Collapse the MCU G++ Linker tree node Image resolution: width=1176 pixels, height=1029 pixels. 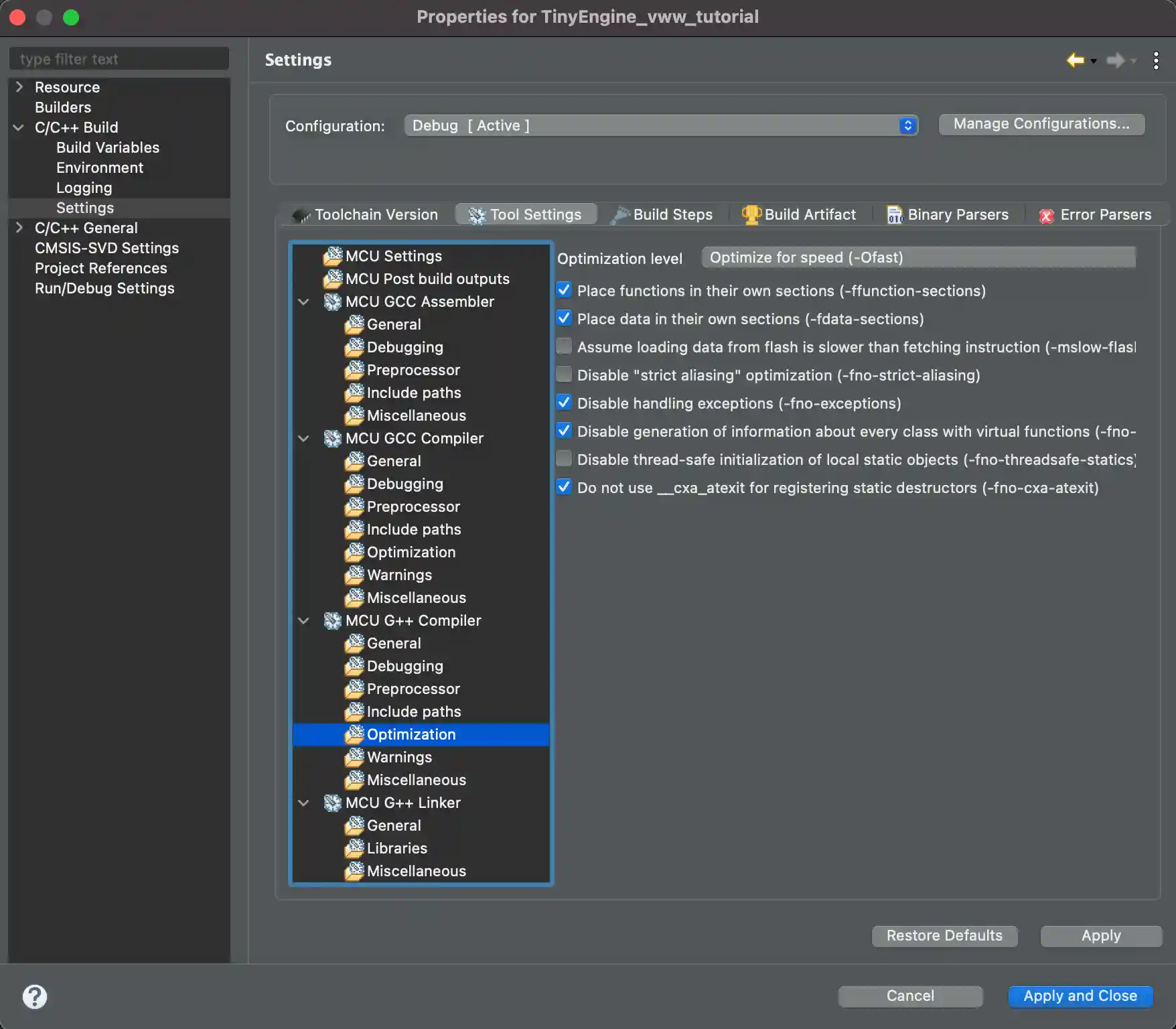pyautogui.click(x=303, y=803)
